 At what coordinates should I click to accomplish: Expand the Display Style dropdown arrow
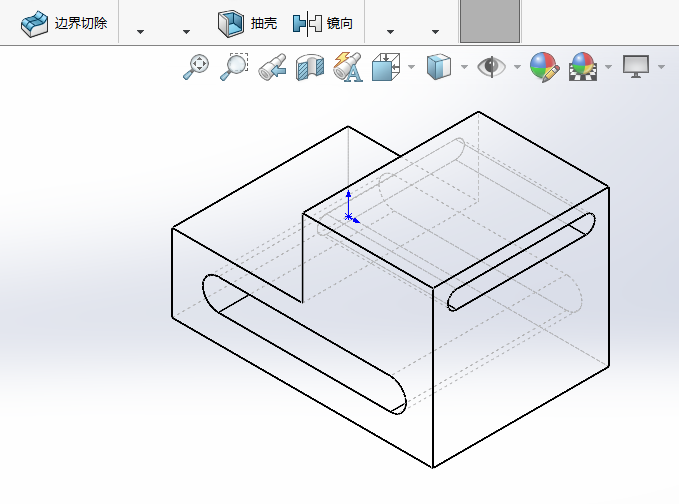[464, 68]
